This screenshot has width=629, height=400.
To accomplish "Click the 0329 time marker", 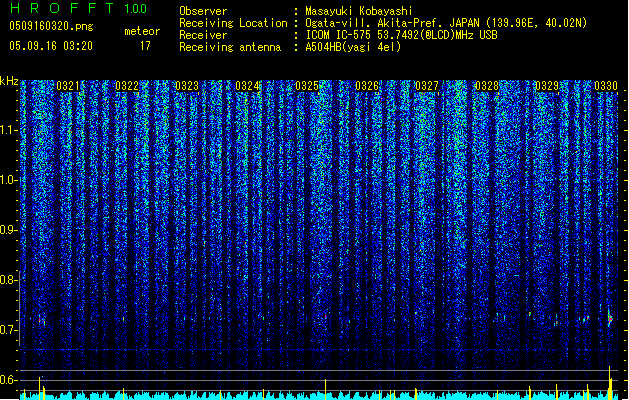I will 547,86.
